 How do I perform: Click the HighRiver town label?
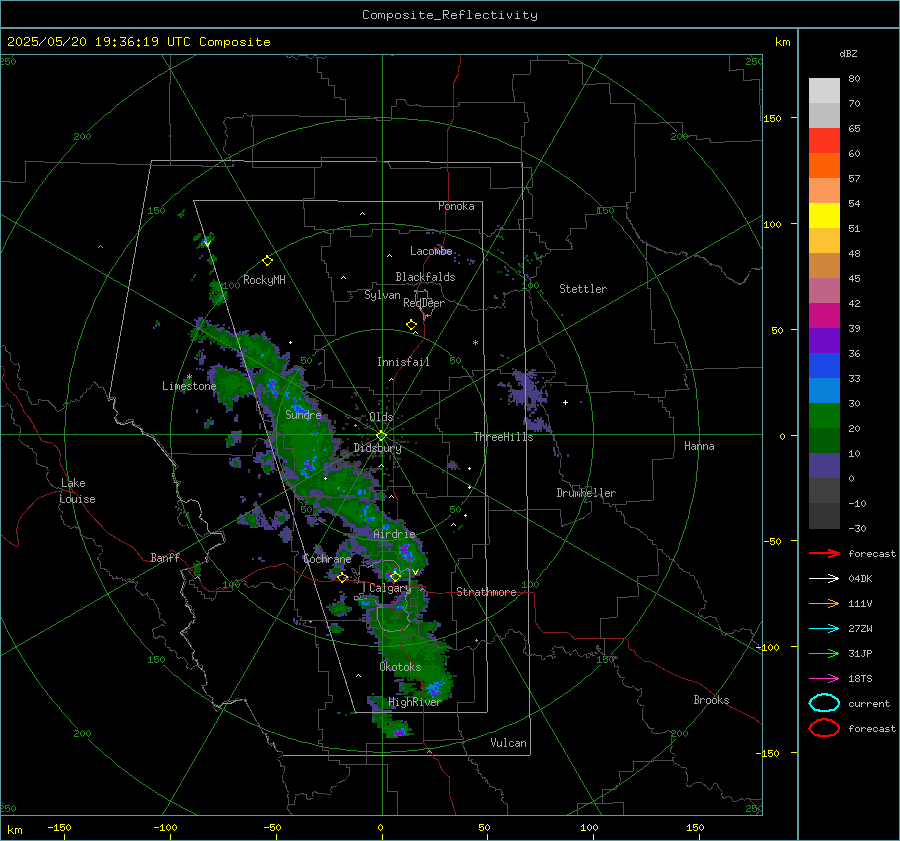[x=414, y=702]
